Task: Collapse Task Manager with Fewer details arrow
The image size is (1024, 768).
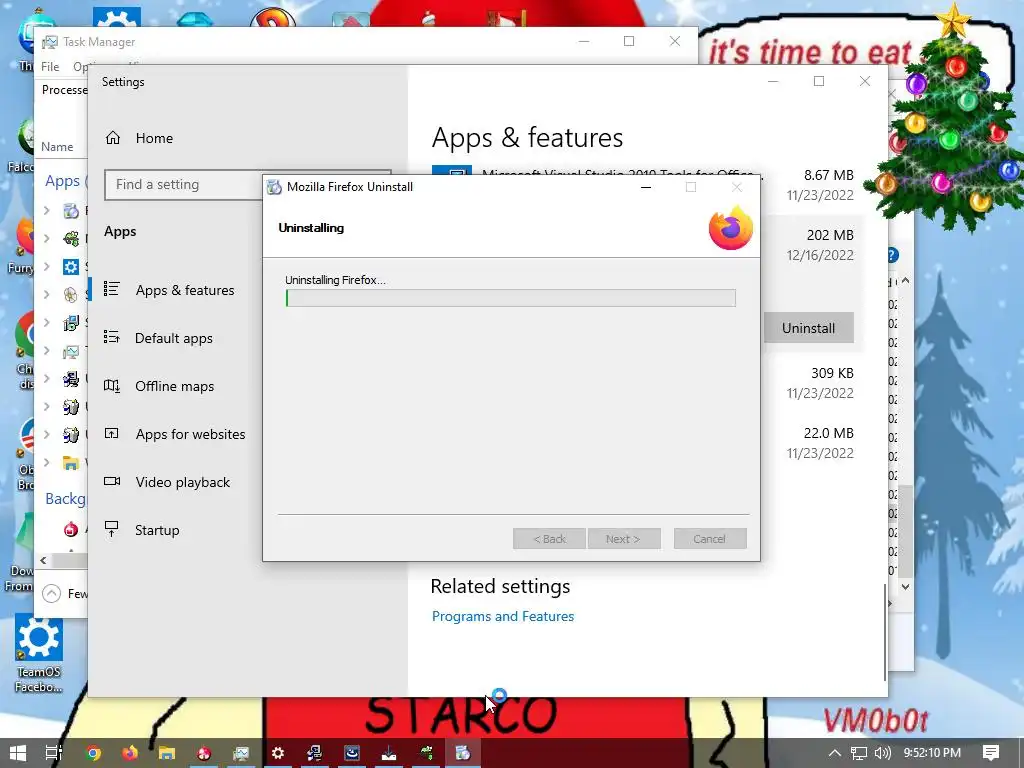Action: (x=52, y=594)
